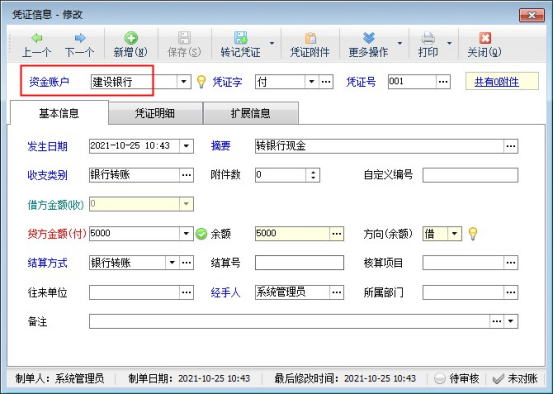This screenshot has height=394, width=554.
Task: Click lightbulb hint next to 资金账户
Action: coord(201,82)
